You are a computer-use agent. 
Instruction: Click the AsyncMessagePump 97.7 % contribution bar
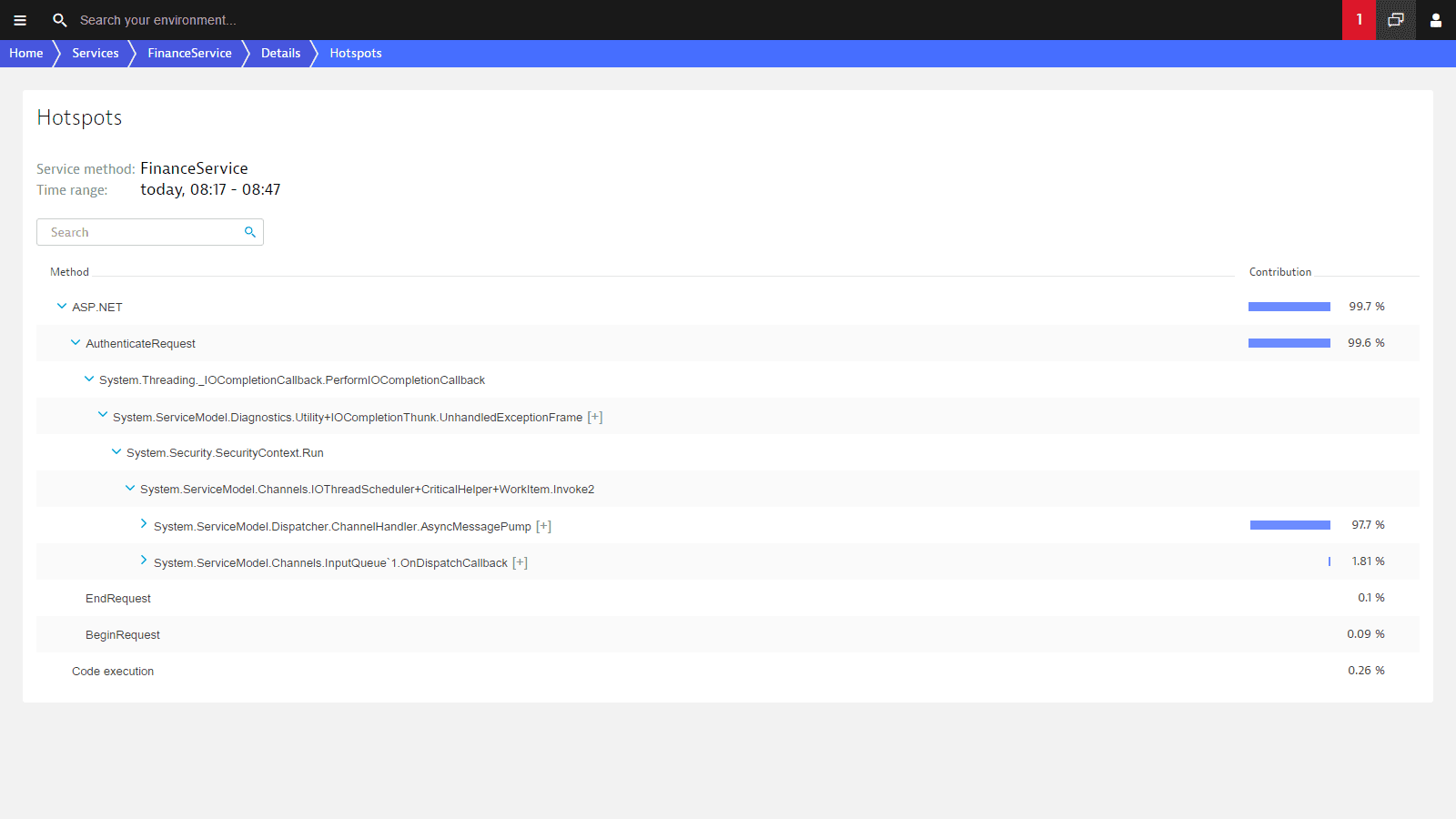point(1290,525)
